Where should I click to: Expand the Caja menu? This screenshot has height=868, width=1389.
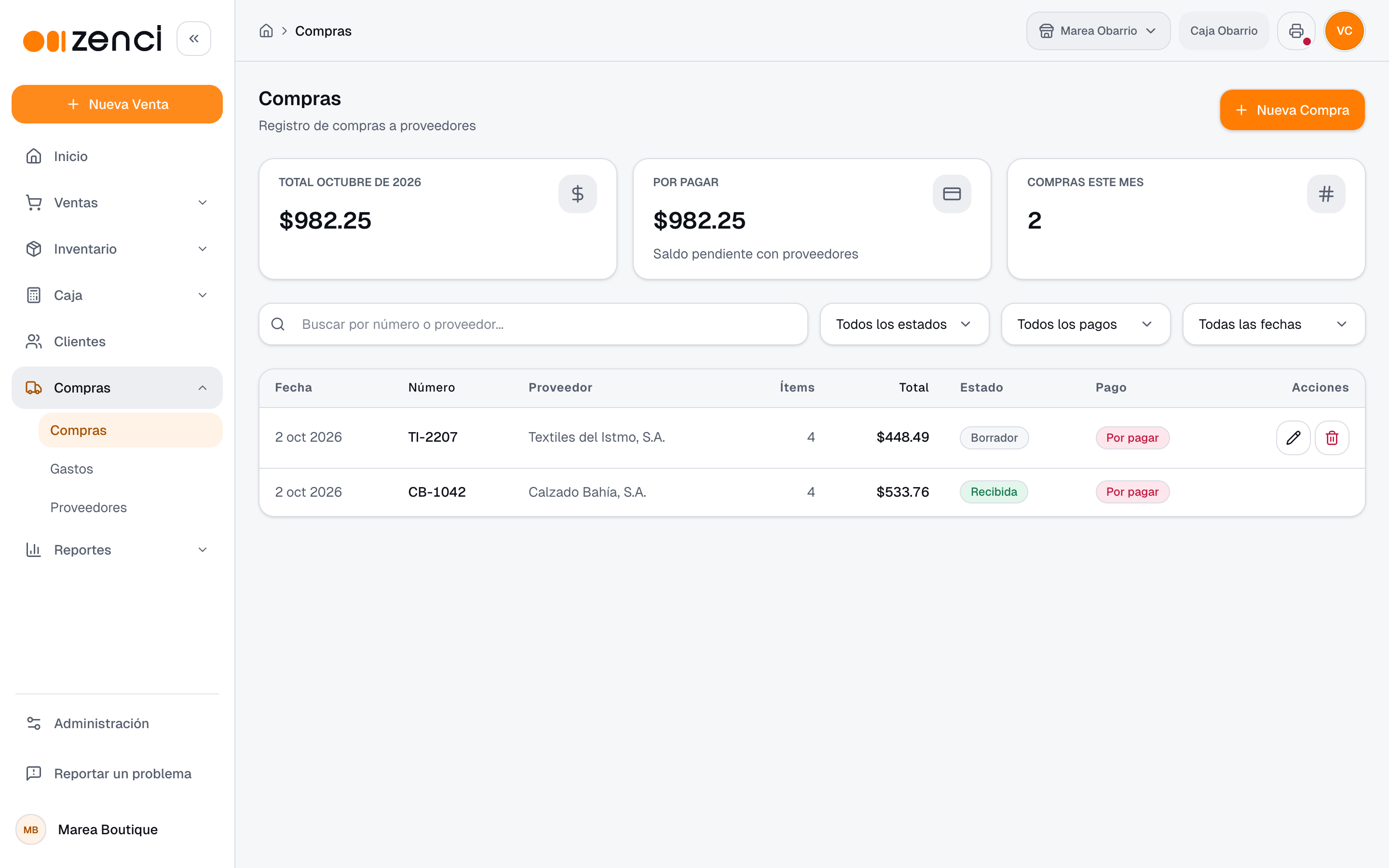tap(117, 295)
